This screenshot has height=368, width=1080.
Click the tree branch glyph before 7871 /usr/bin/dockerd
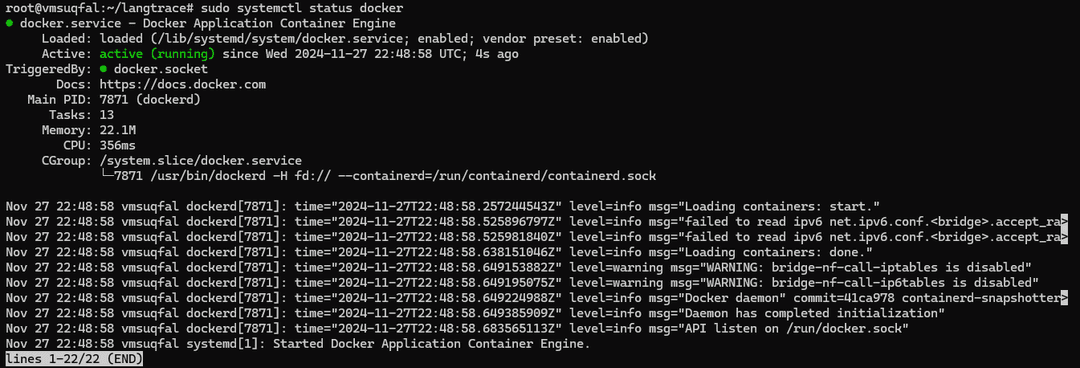(107, 176)
